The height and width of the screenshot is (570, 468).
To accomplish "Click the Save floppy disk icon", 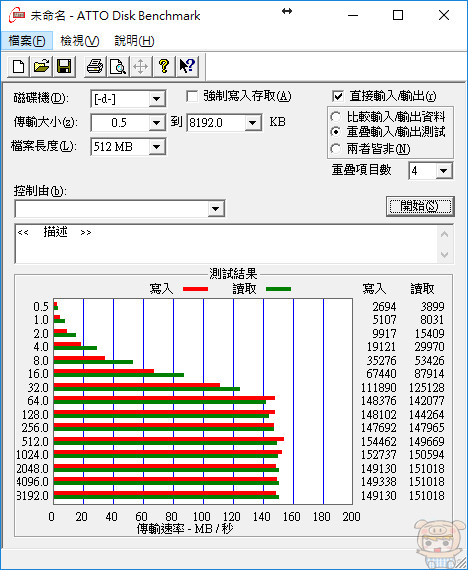I will tap(64, 67).
